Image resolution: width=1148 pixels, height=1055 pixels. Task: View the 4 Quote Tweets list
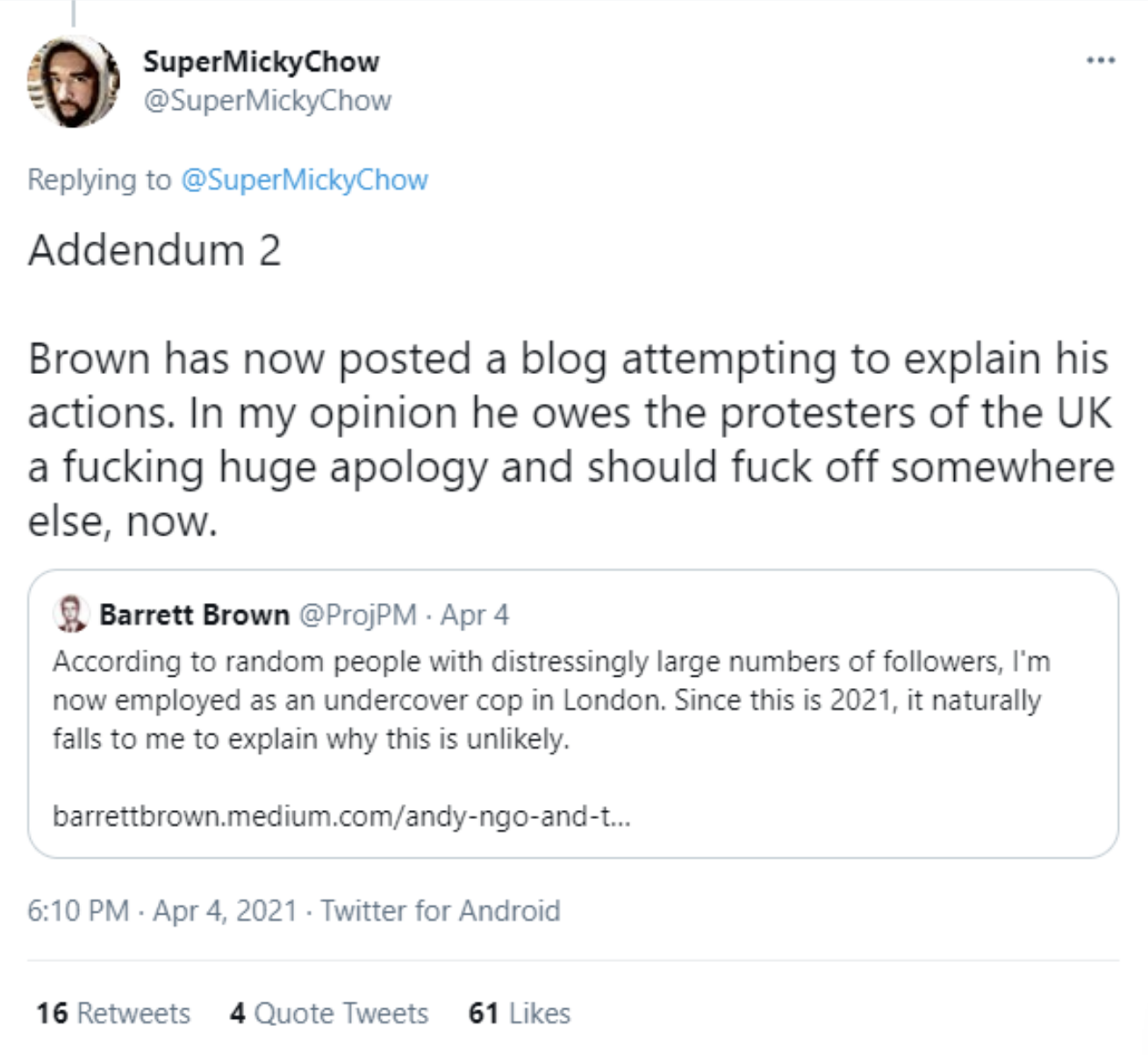click(329, 1013)
